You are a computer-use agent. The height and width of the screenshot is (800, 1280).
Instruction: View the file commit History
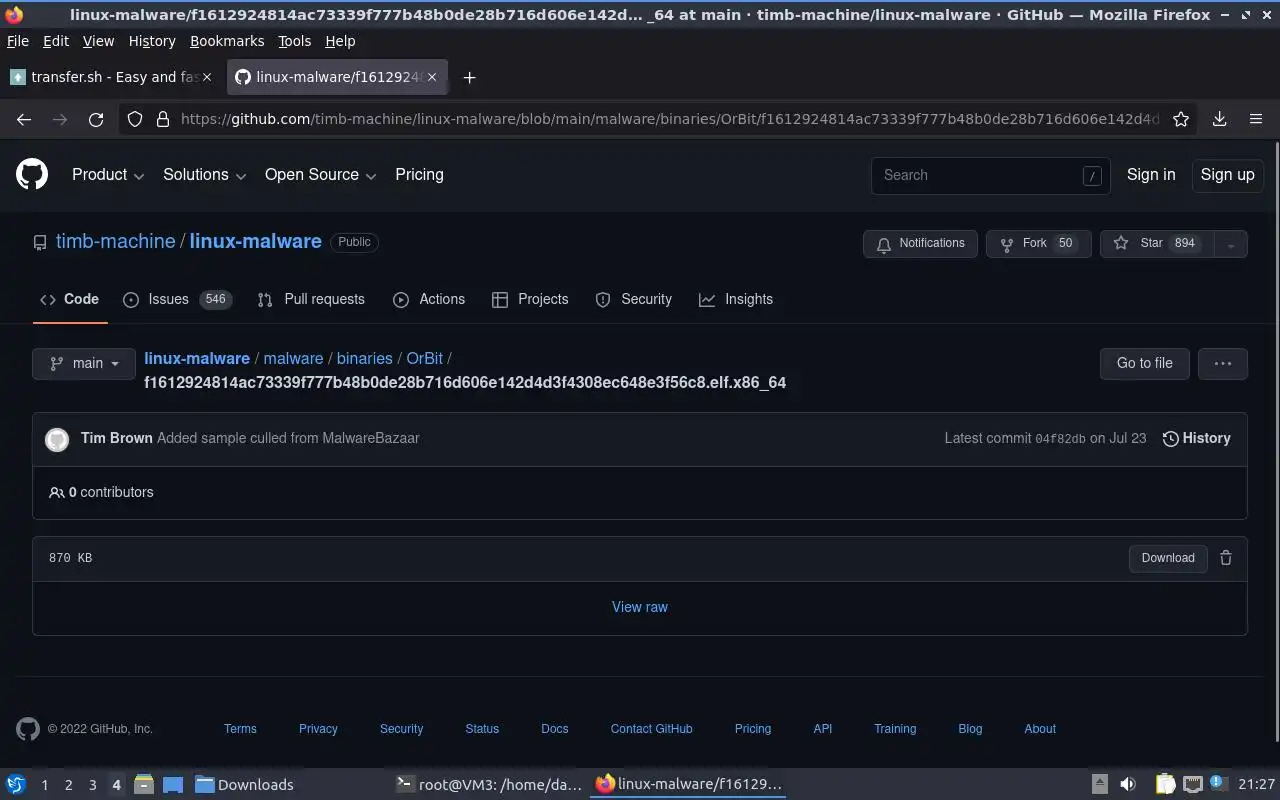point(1196,438)
